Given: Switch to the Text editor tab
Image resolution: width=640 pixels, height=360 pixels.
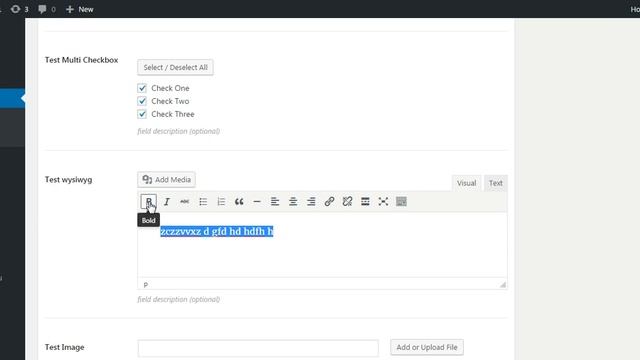Looking at the screenshot, I should (496, 183).
